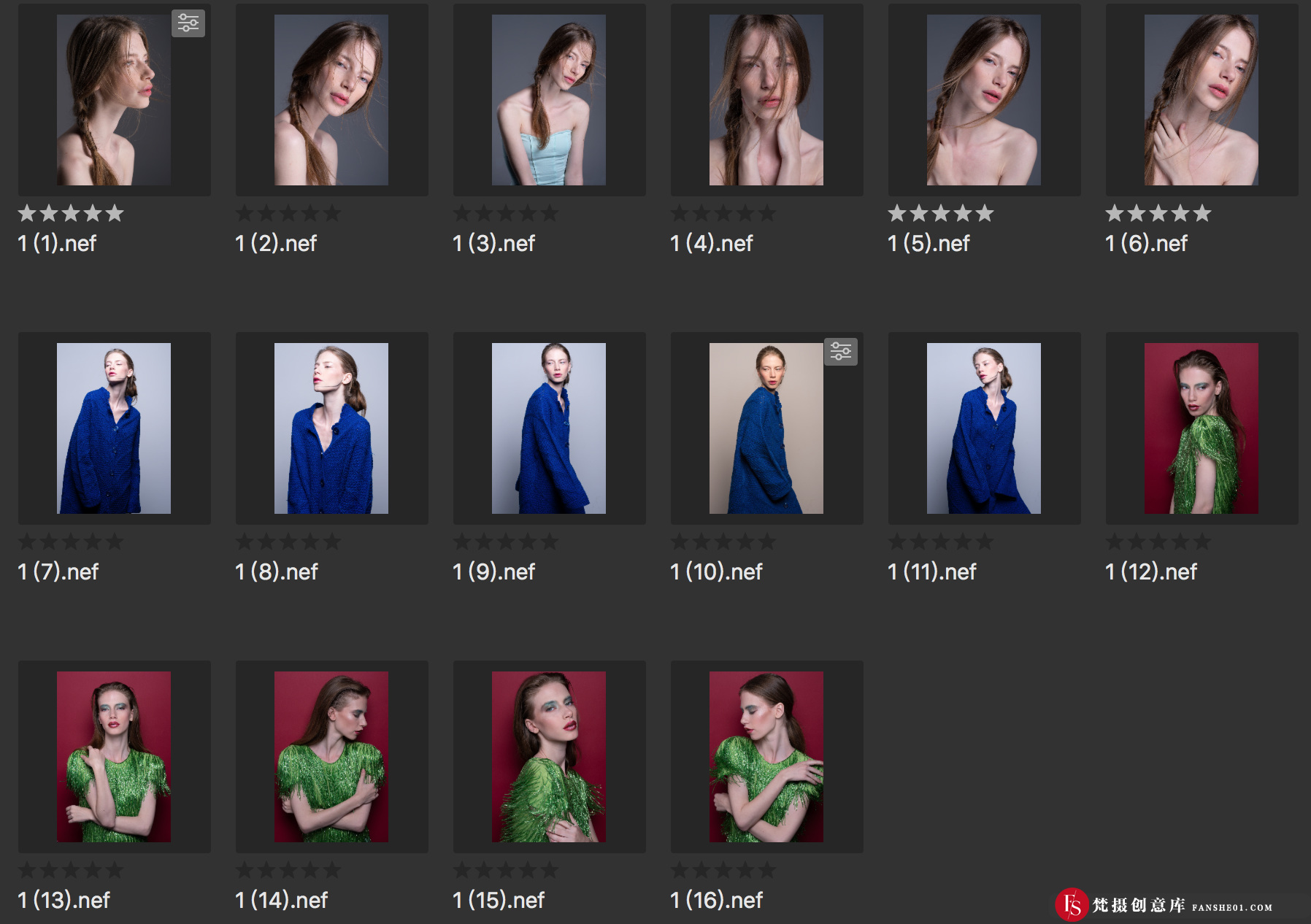
Task: Click filename label 1 (3).nef
Action: click(493, 243)
